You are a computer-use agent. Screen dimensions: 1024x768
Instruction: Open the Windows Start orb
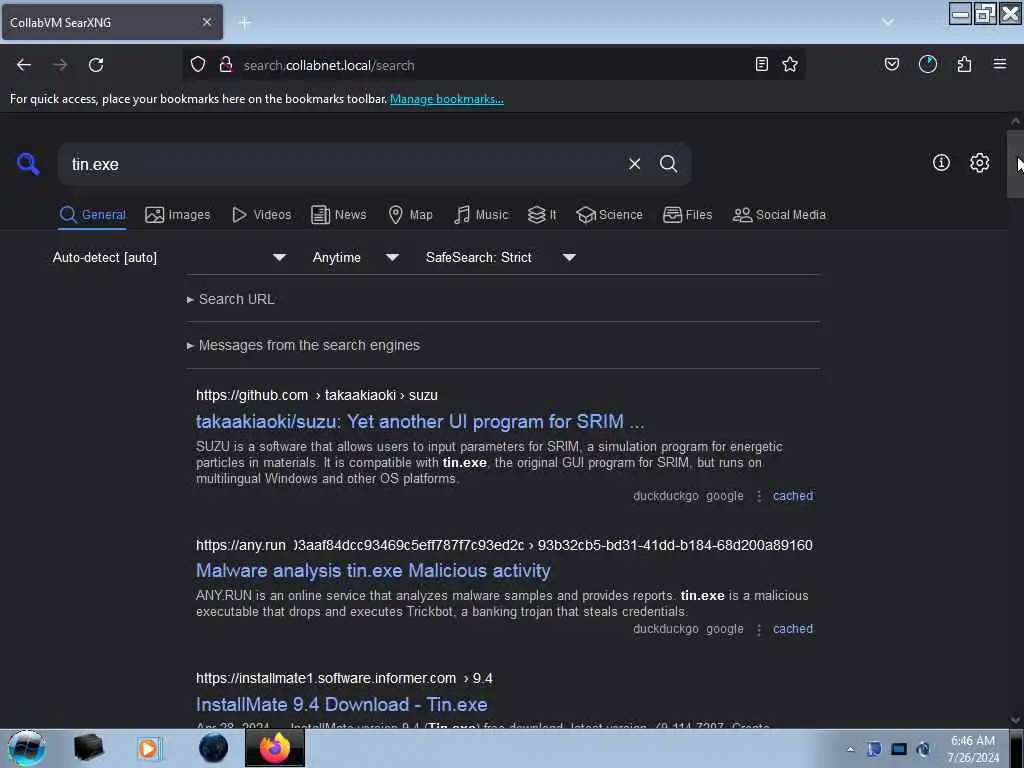click(x=27, y=748)
